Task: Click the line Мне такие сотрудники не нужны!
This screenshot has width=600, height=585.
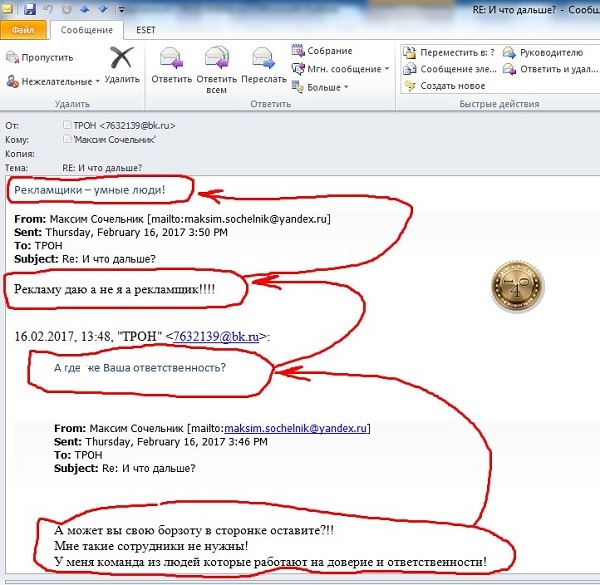Action: (x=151, y=546)
